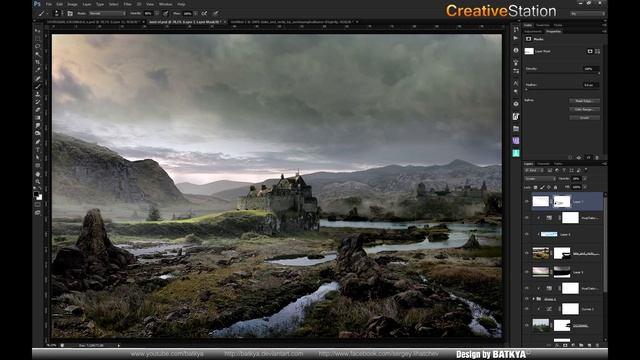Image resolution: width=640 pixels, height=360 pixels.
Task: Open Layers panel Fill dropdown arrow
Action: pyautogui.click(x=584, y=187)
